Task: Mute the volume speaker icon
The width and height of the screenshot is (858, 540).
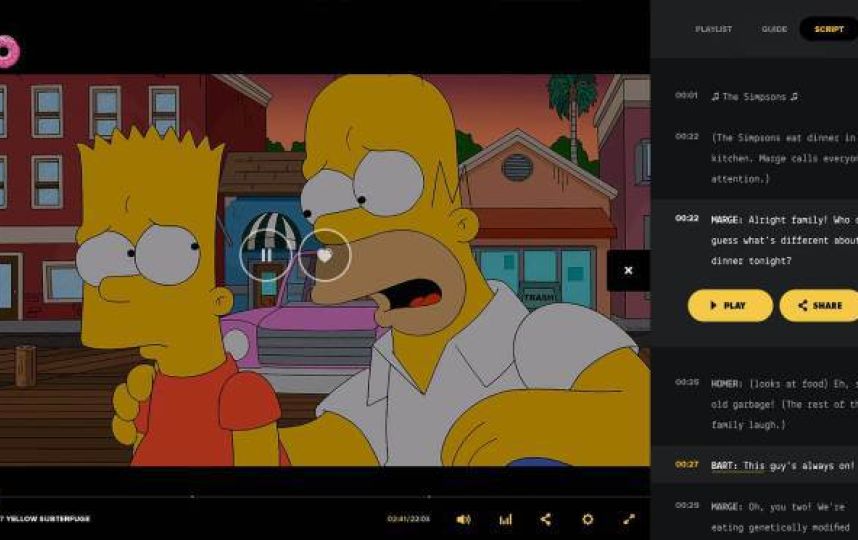Action: (463, 519)
